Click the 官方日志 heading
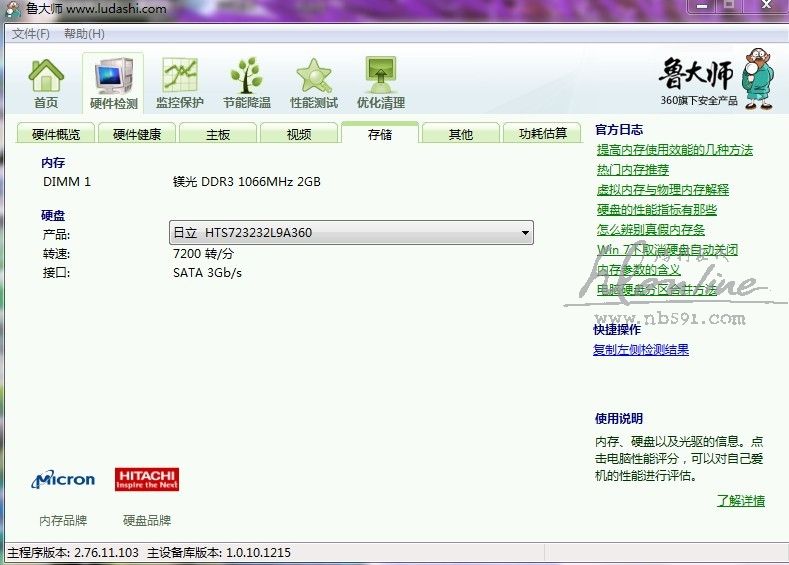This screenshot has width=789, height=565. coord(619,130)
